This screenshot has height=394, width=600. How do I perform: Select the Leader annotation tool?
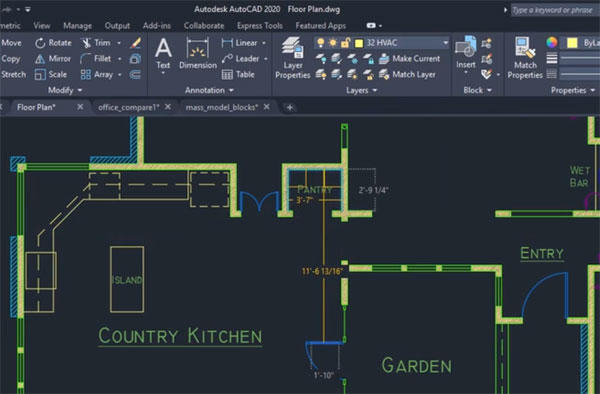pyautogui.click(x=240, y=59)
